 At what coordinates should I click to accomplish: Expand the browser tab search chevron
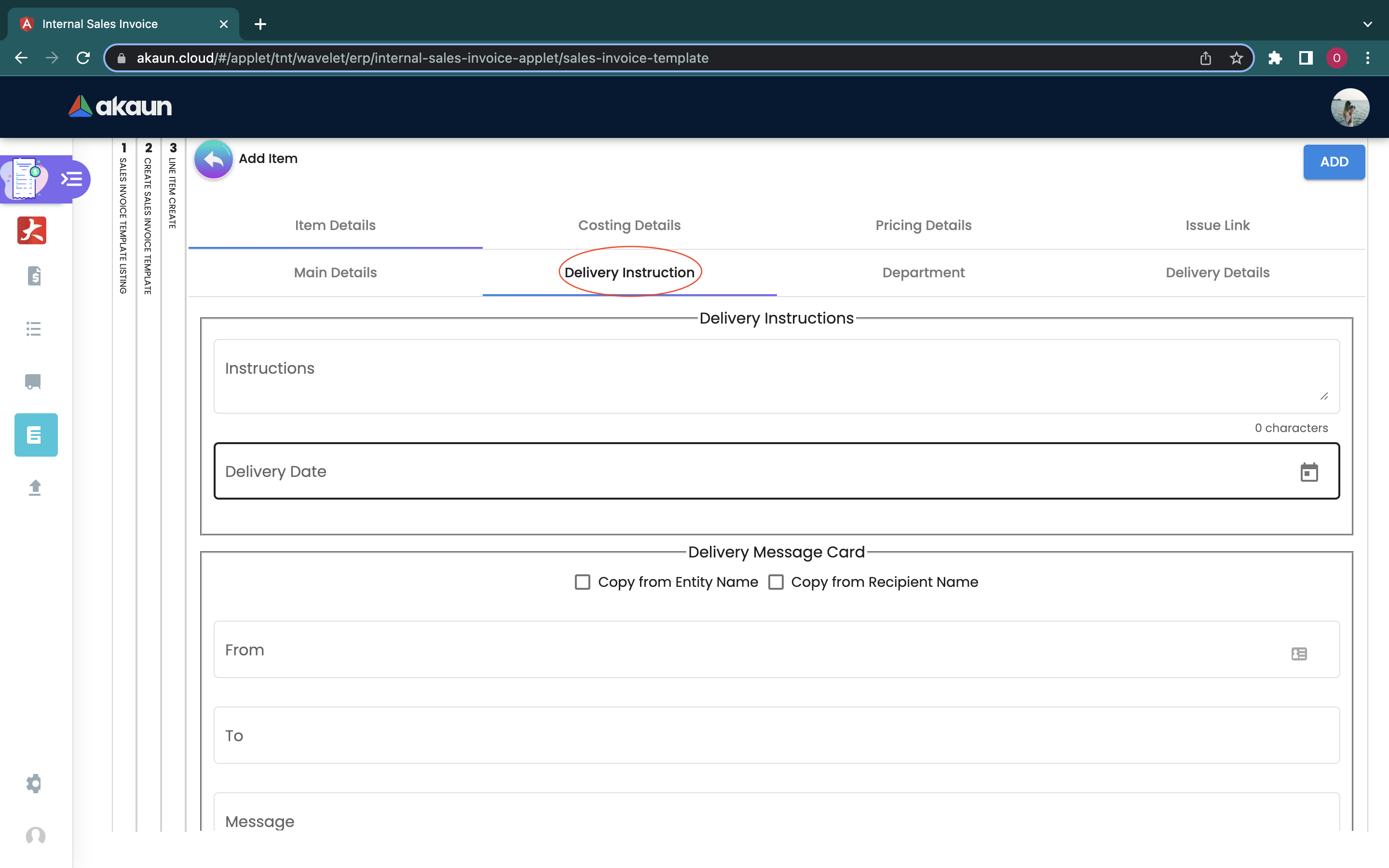[x=1367, y=24]
